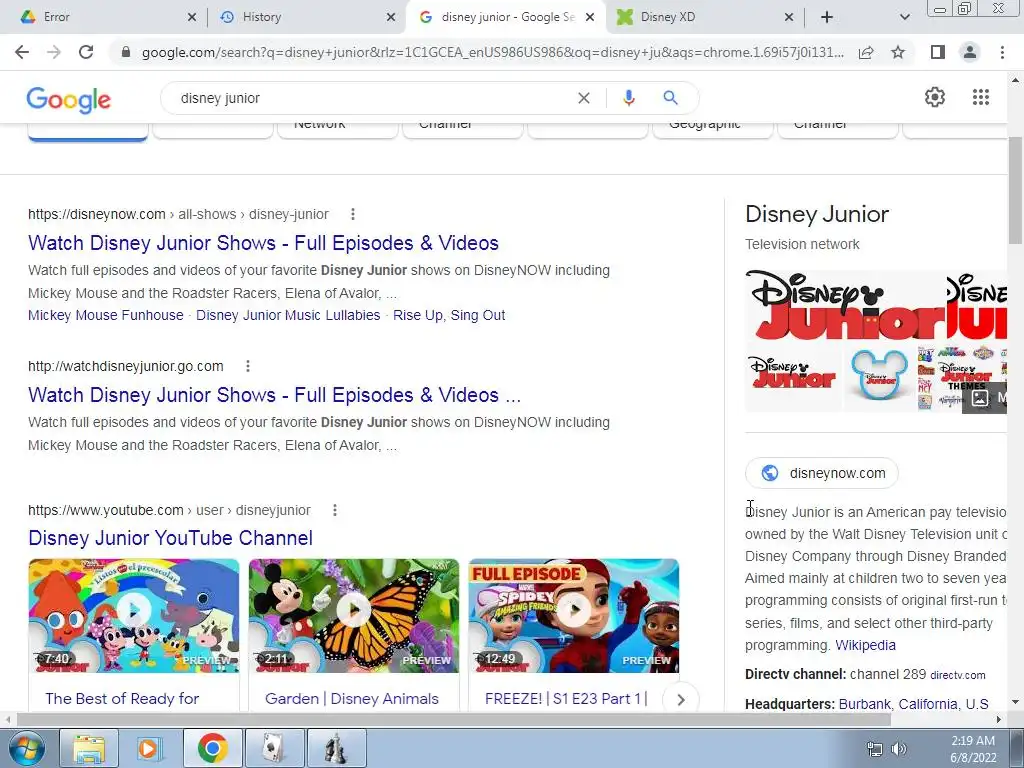Open File Explorer from the taskbar
Image resolution: width=1024 pixels, height=768 pixels.
click(89, 748)
